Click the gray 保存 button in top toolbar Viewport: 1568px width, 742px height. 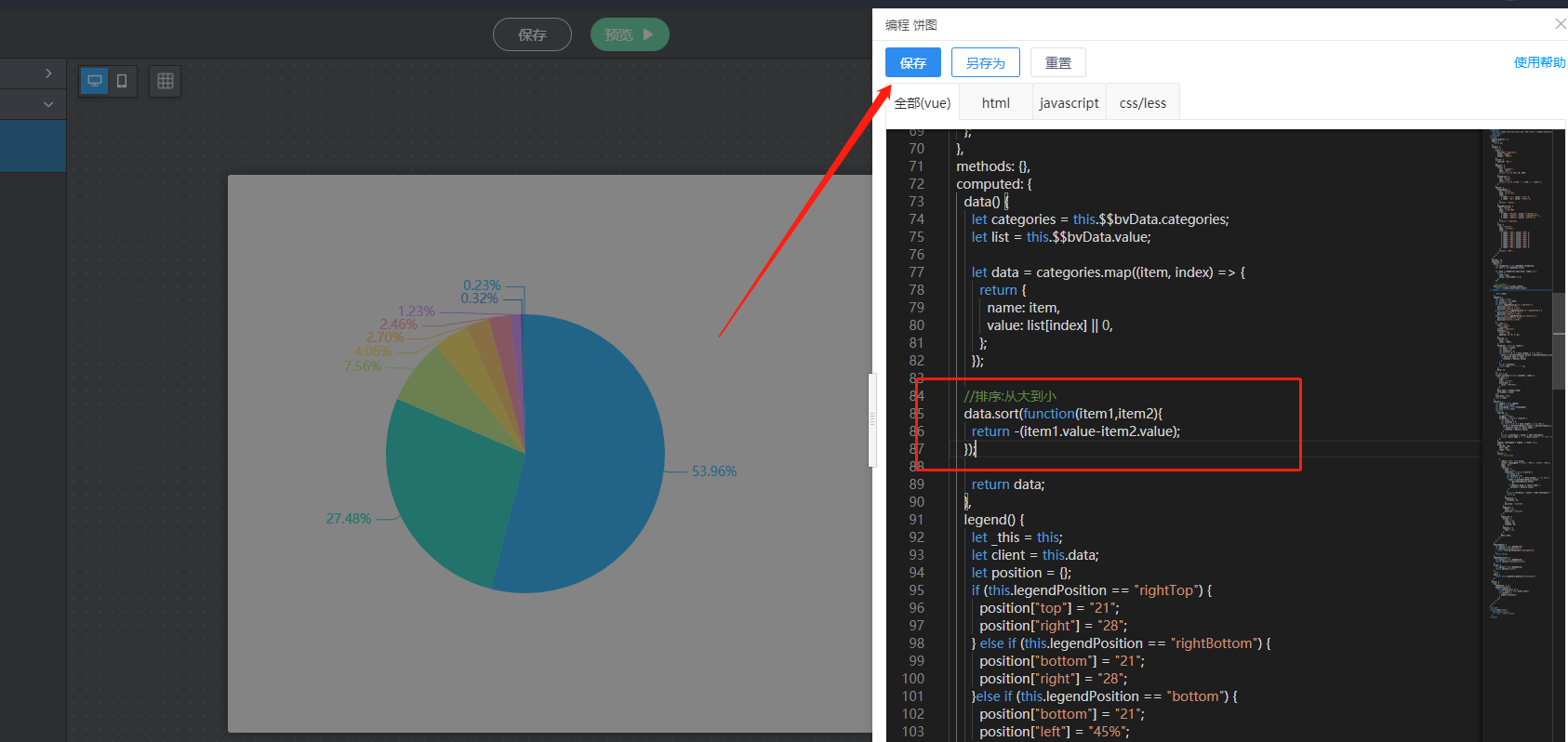point(532,34)
